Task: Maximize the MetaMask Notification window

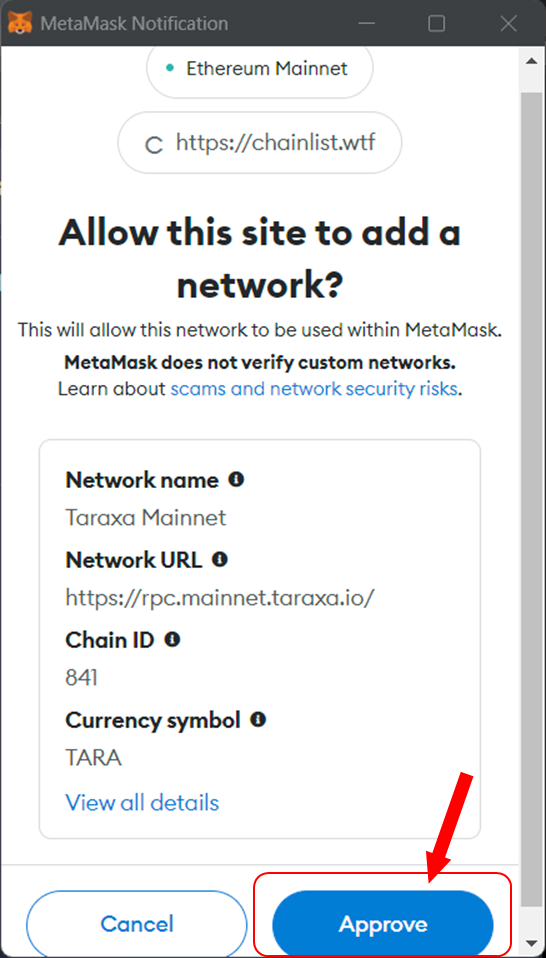Action: pyautogui.click(x=437, y=23)
